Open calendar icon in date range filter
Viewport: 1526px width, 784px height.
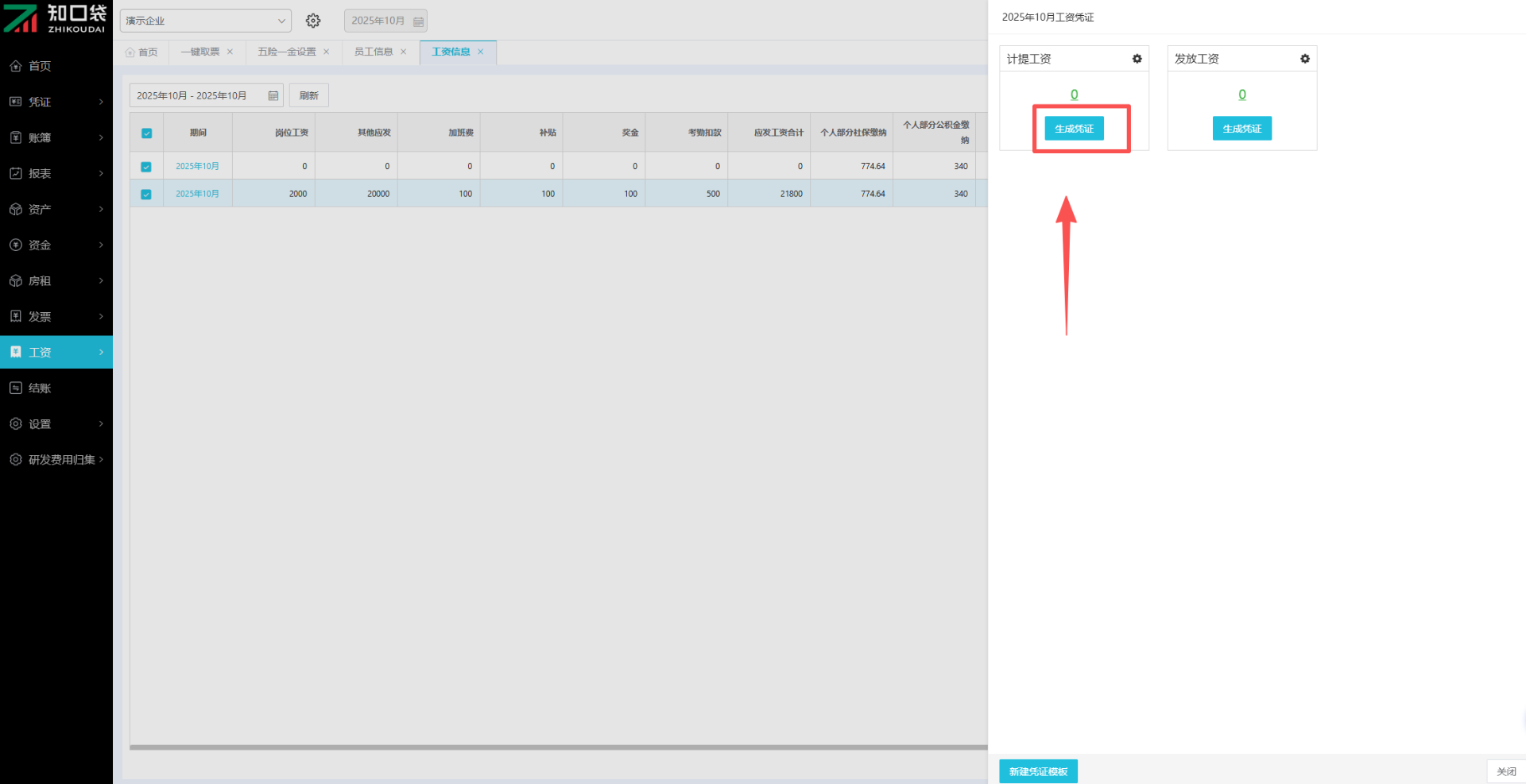click(x=273, y=96)
